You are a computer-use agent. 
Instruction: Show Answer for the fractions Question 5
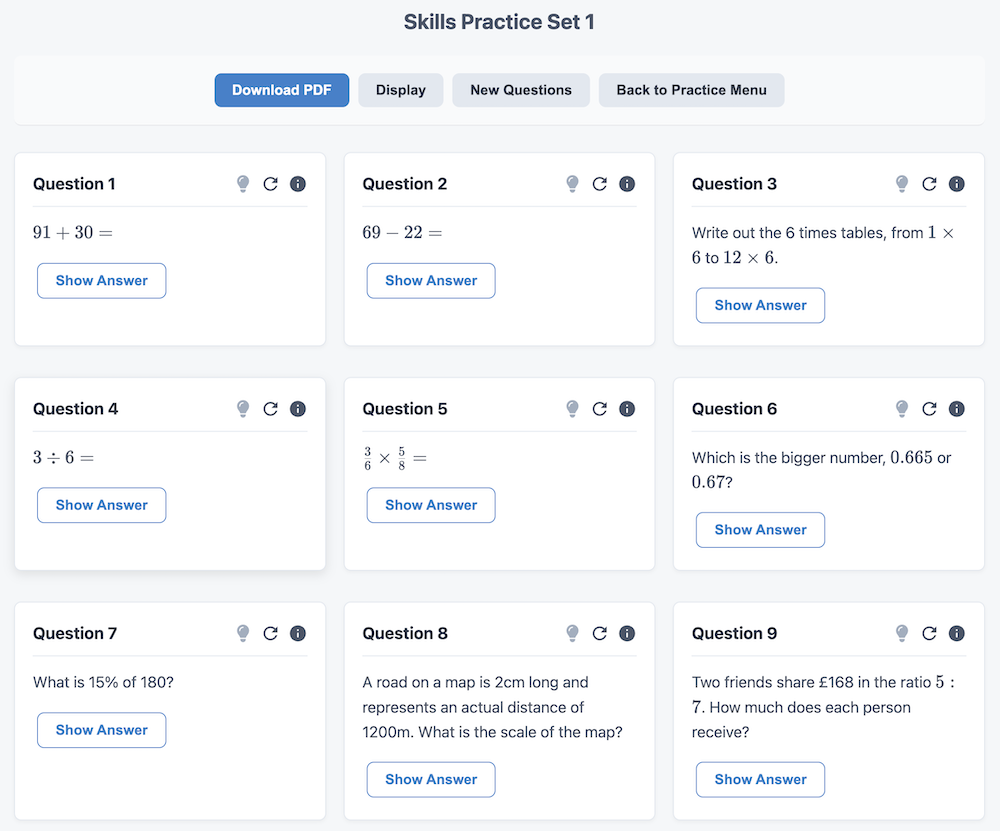[431, 505]
